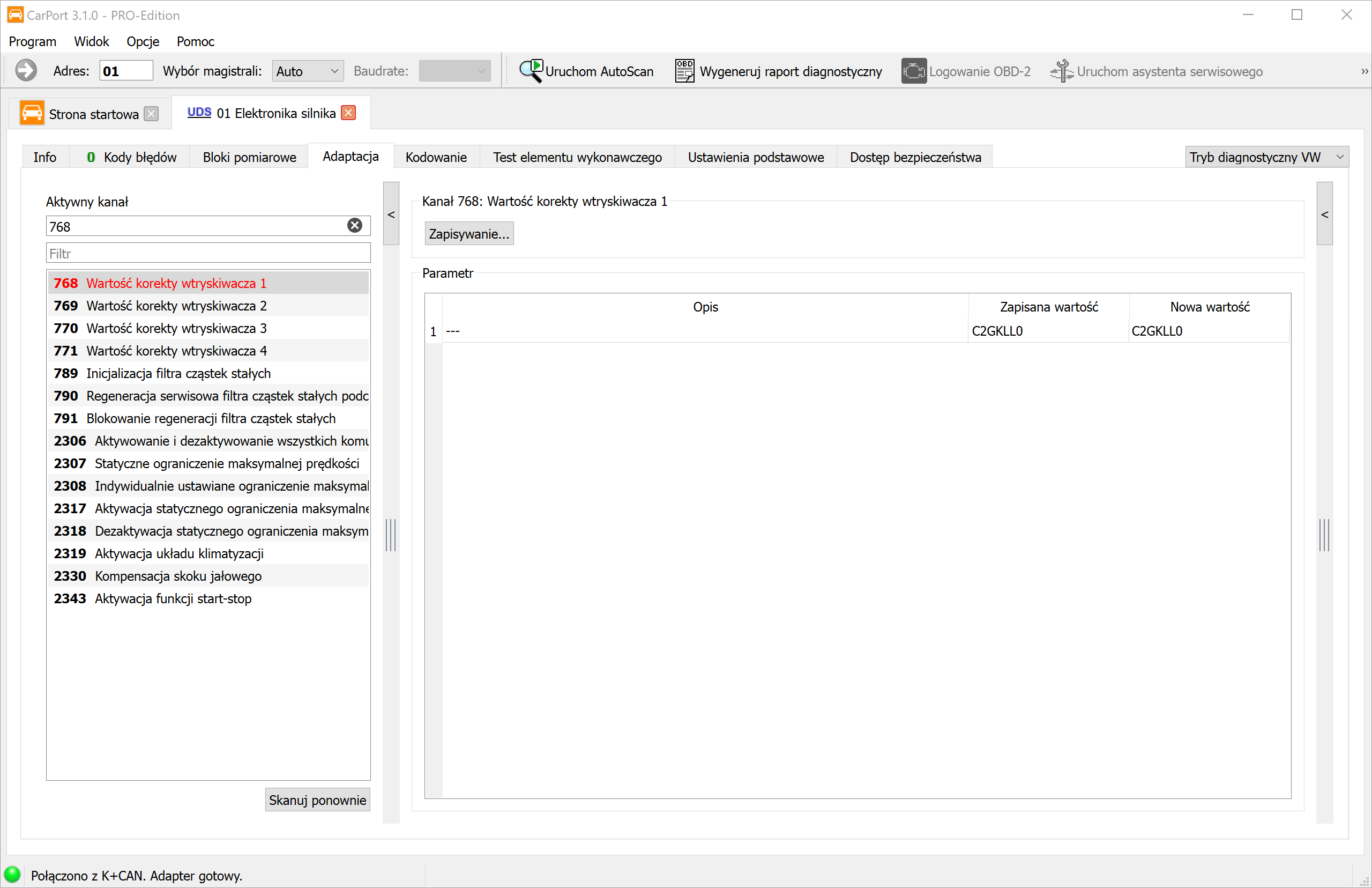The image size is (1372, 888).
Task: Click status text Połączono z K+CAN
Action: [x=137, y=875]
